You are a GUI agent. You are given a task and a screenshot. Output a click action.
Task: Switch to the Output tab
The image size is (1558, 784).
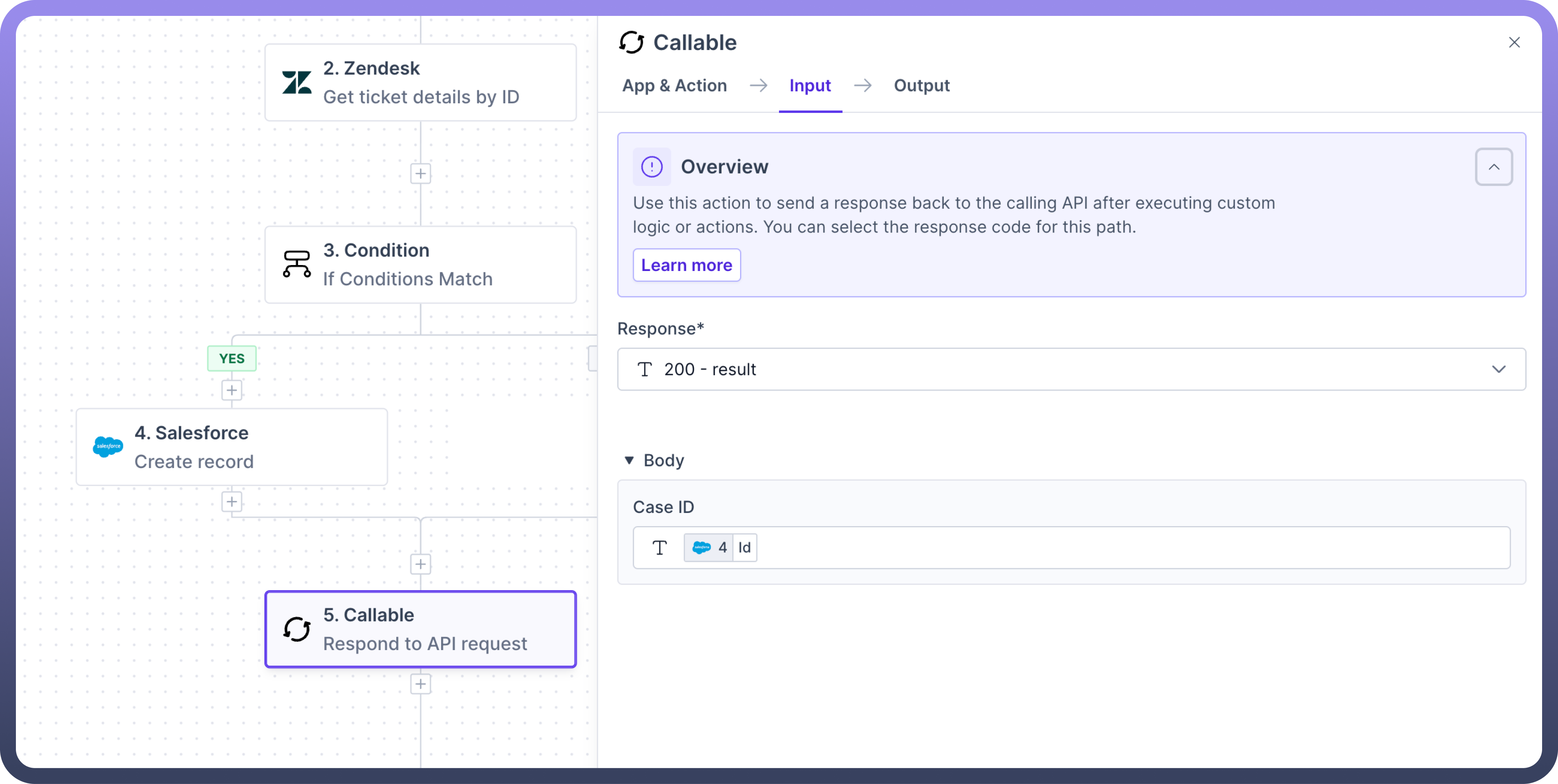tap(921, 86)
